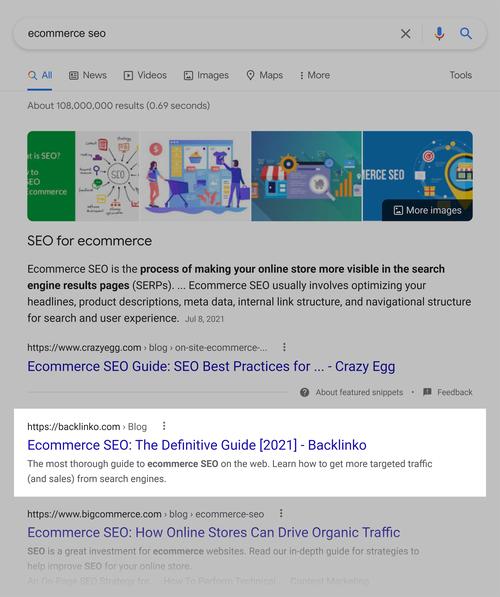Open the three-dot menu beside crazyegg.com URL

[284, 347]
